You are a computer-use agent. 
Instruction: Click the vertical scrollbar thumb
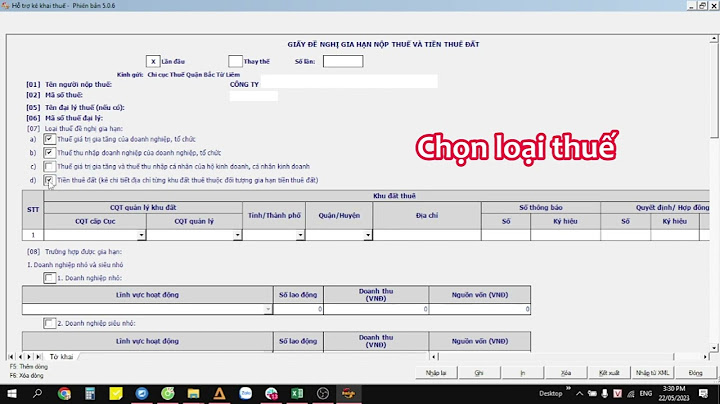[x=714, y=90]
